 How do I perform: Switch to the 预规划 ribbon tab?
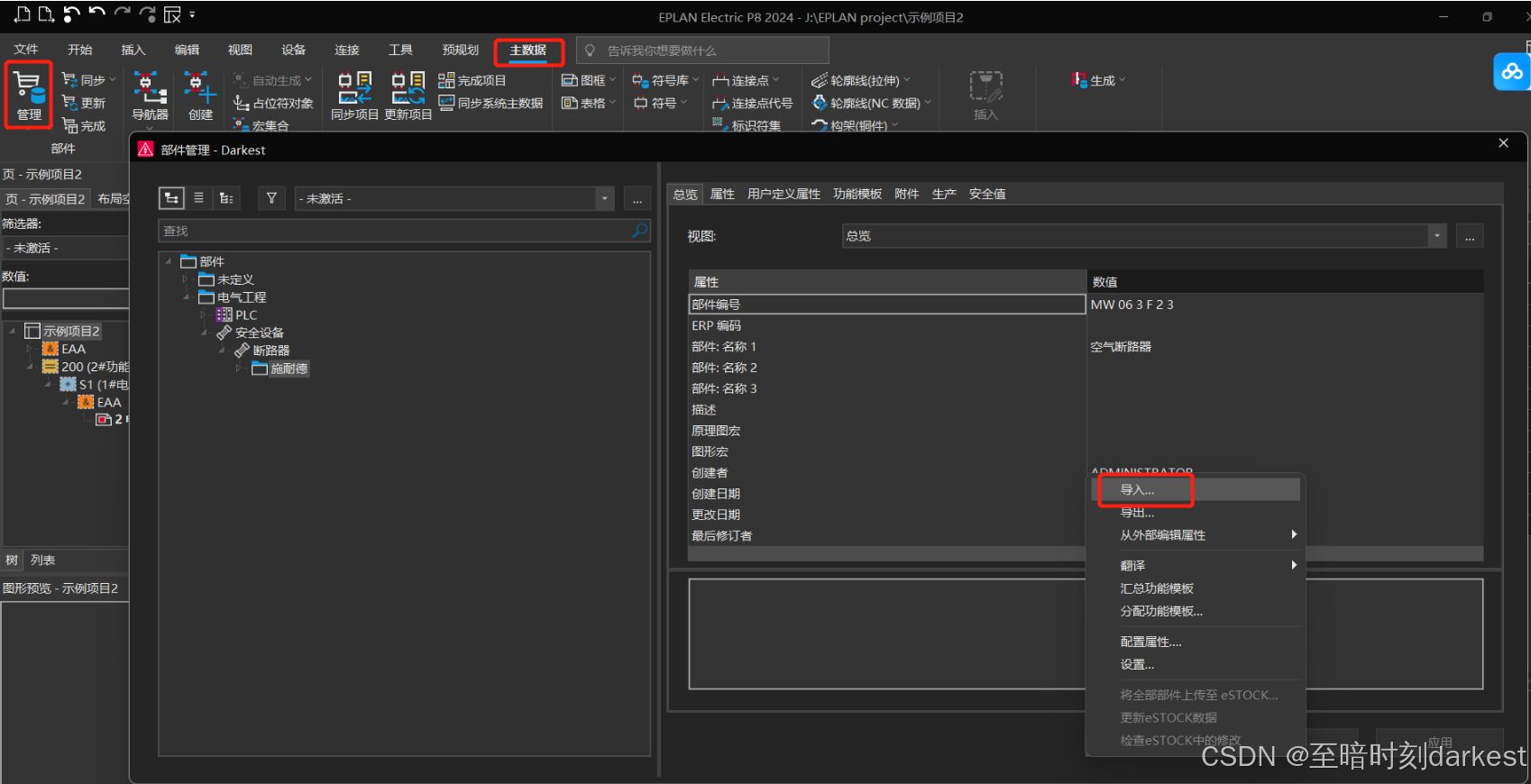pyautogui.click(x=461, y=50)
